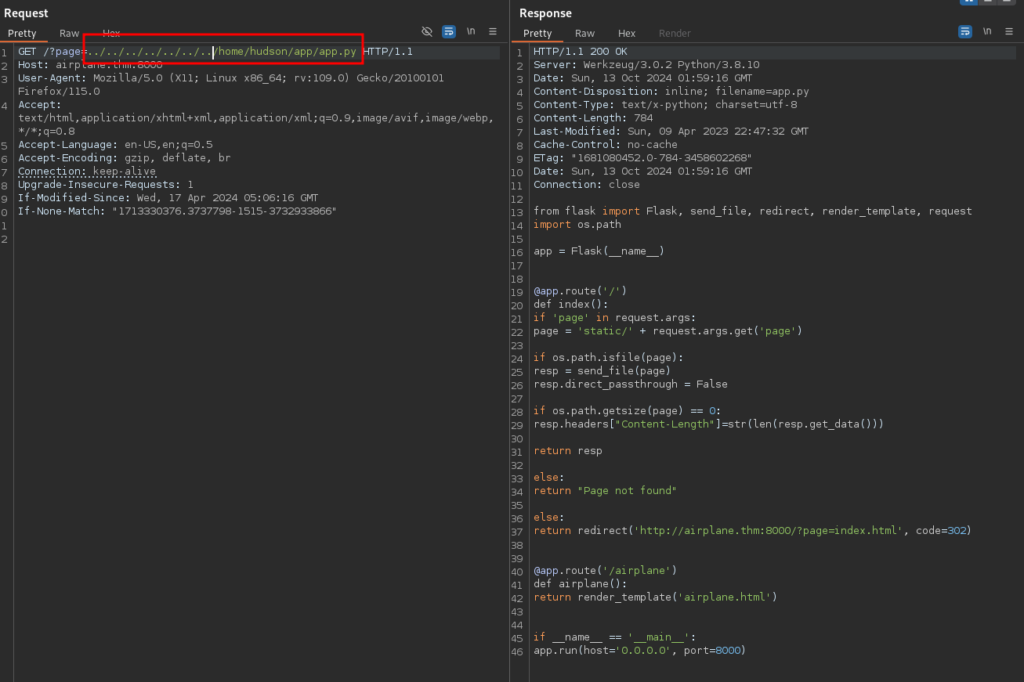Click the Host: airplane.thm:8000 header line
The image size is (1024, 682).
[x=90, y=65]
